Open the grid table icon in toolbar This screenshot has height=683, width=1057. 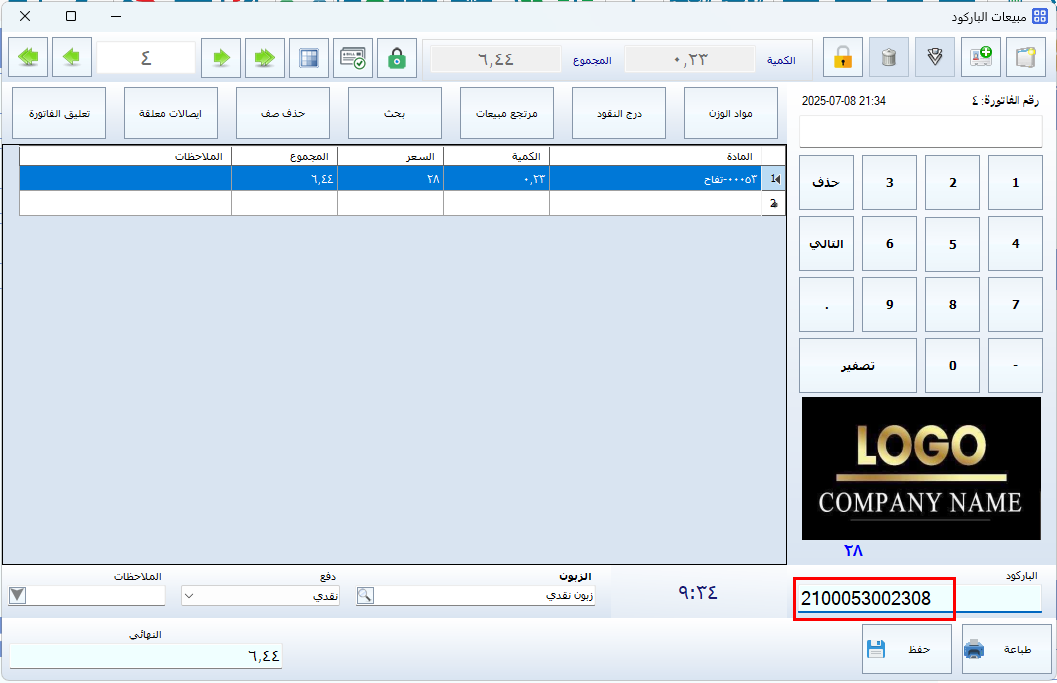[x=309, y=58]
